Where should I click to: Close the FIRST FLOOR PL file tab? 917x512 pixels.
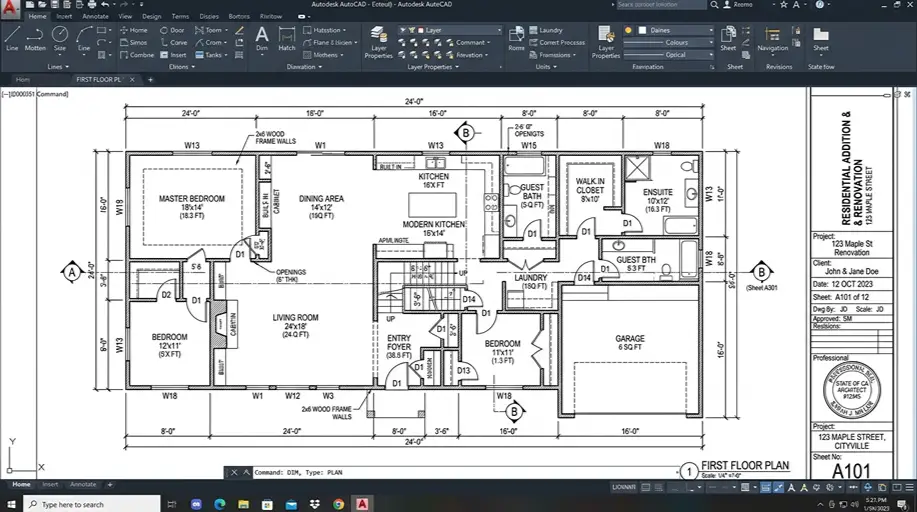tap(132, 80)
